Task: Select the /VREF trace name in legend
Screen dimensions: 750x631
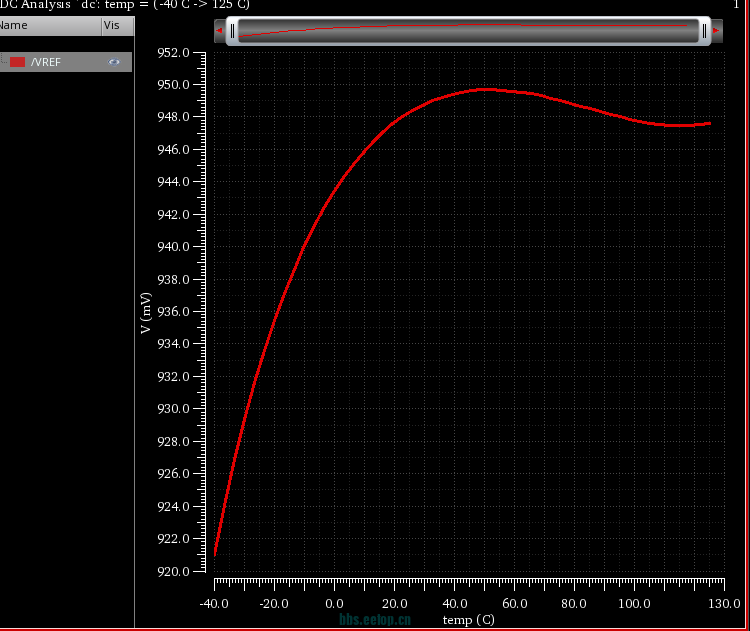Action: (46, 62)
